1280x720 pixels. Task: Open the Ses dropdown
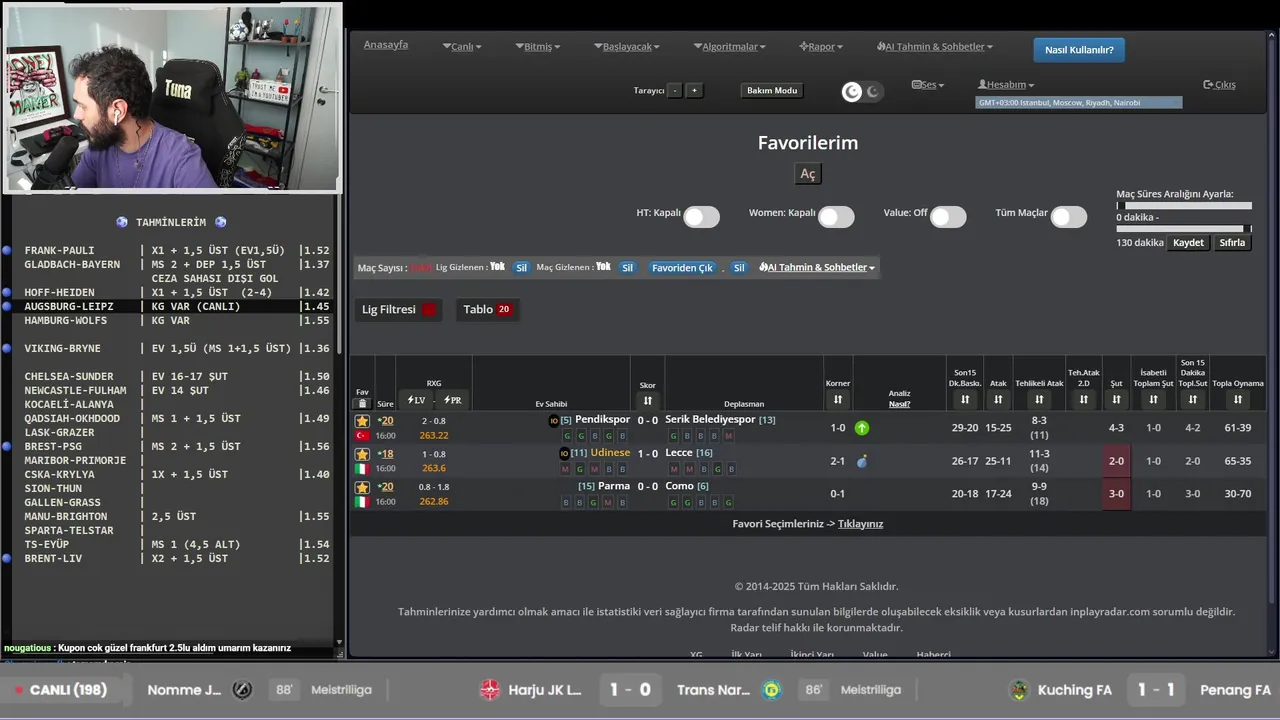point(928,85)
